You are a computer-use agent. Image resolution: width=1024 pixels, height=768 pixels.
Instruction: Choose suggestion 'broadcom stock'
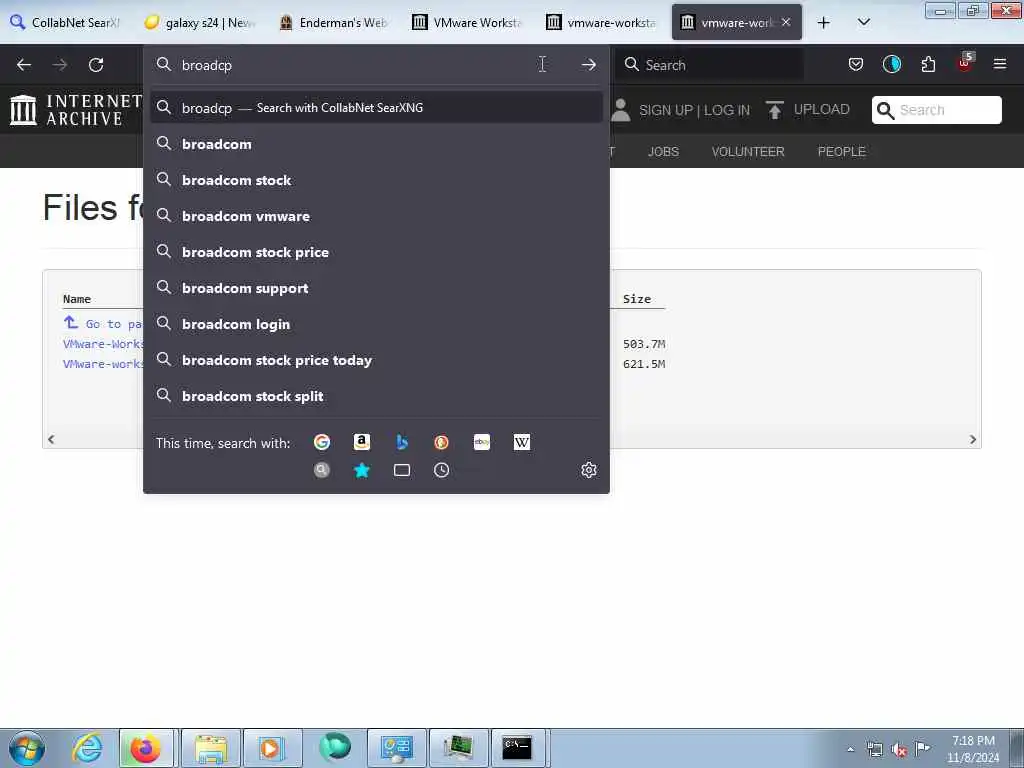coord(376,180)
